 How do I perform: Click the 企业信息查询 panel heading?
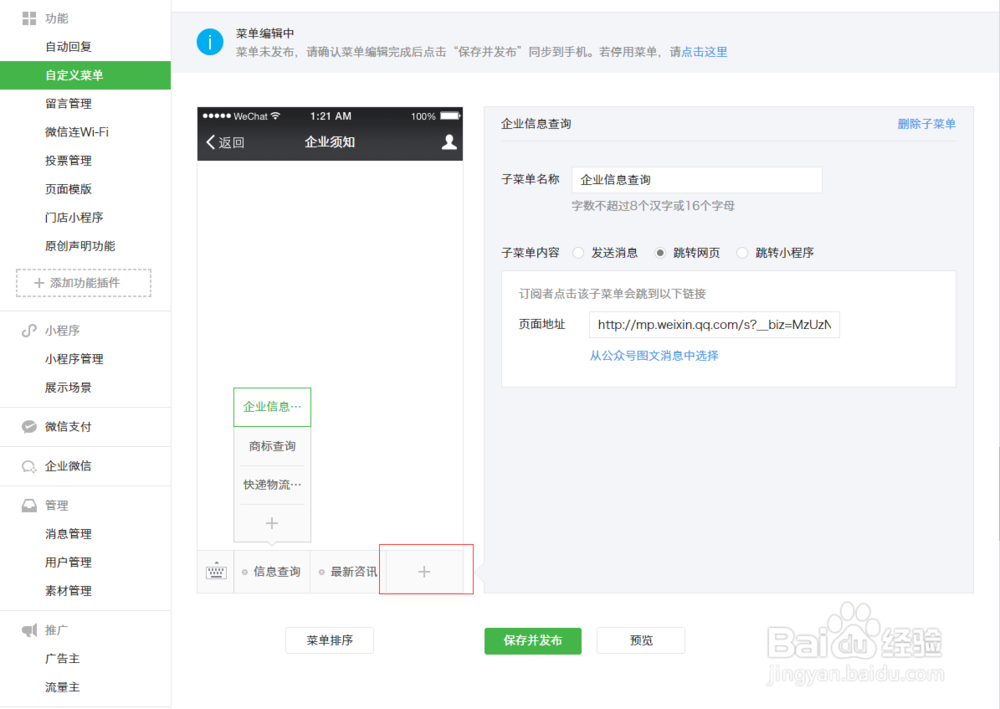(536, 124)
